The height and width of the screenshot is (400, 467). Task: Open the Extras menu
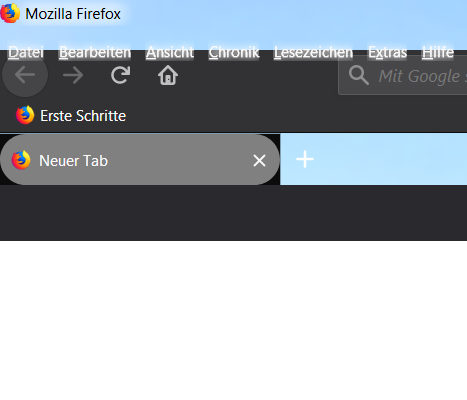click(x=387, y=52)
